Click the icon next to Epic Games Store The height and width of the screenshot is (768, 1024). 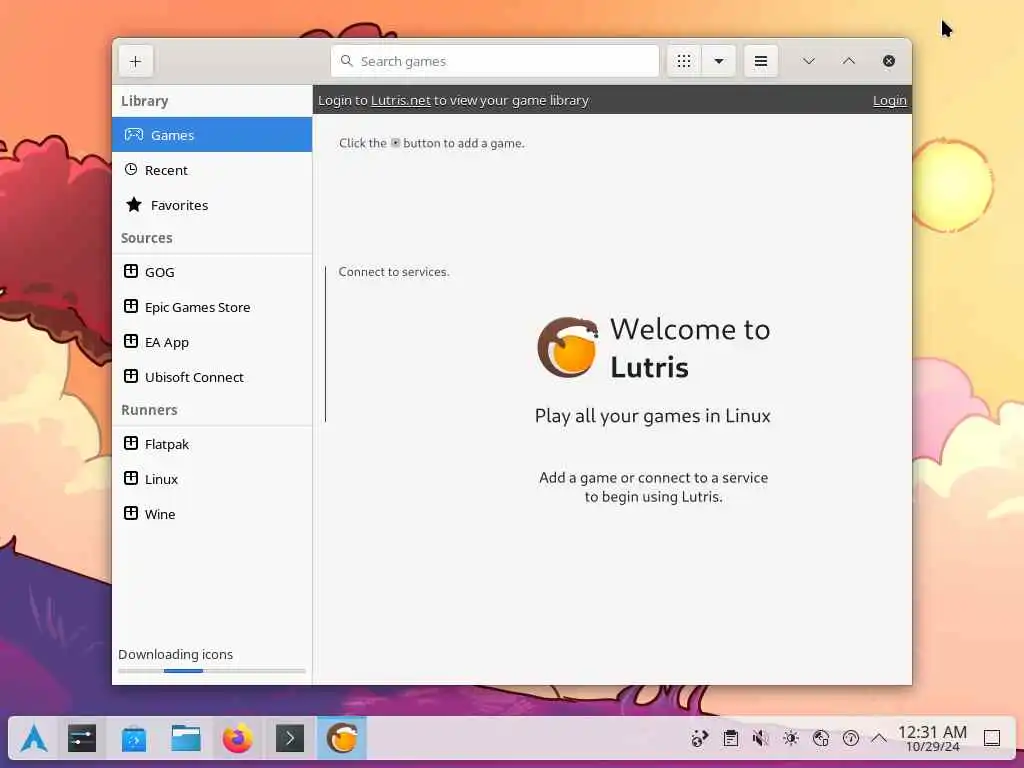coord(131,306)
